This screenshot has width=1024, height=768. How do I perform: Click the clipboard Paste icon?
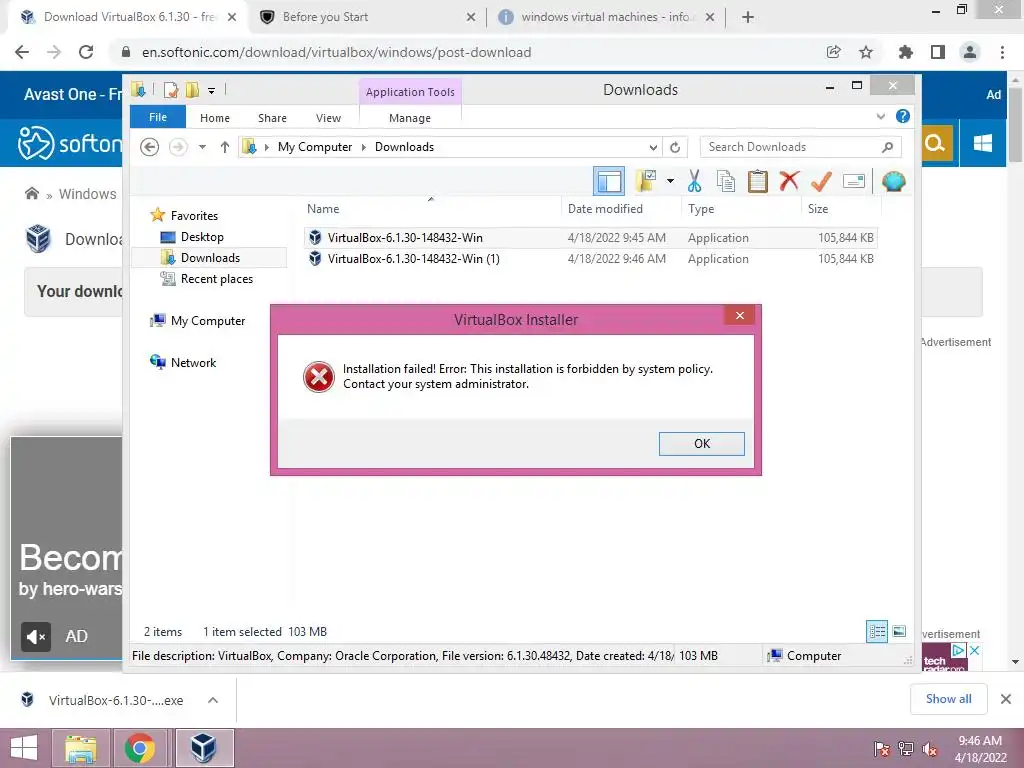tap(758, 181)
